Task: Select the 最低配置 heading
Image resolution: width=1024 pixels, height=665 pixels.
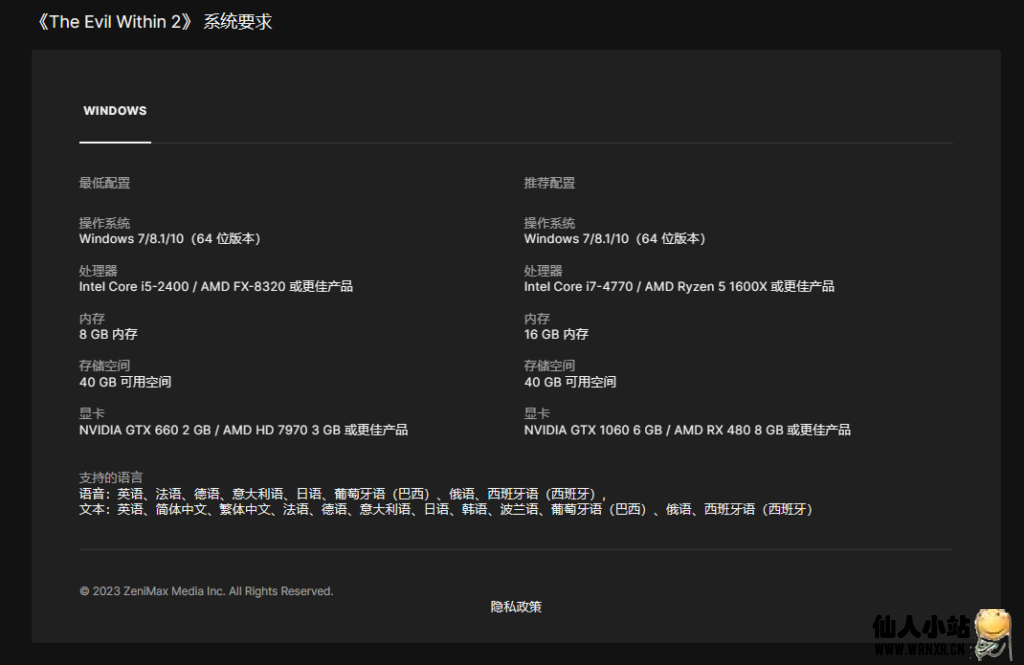Action: [104, 183]
